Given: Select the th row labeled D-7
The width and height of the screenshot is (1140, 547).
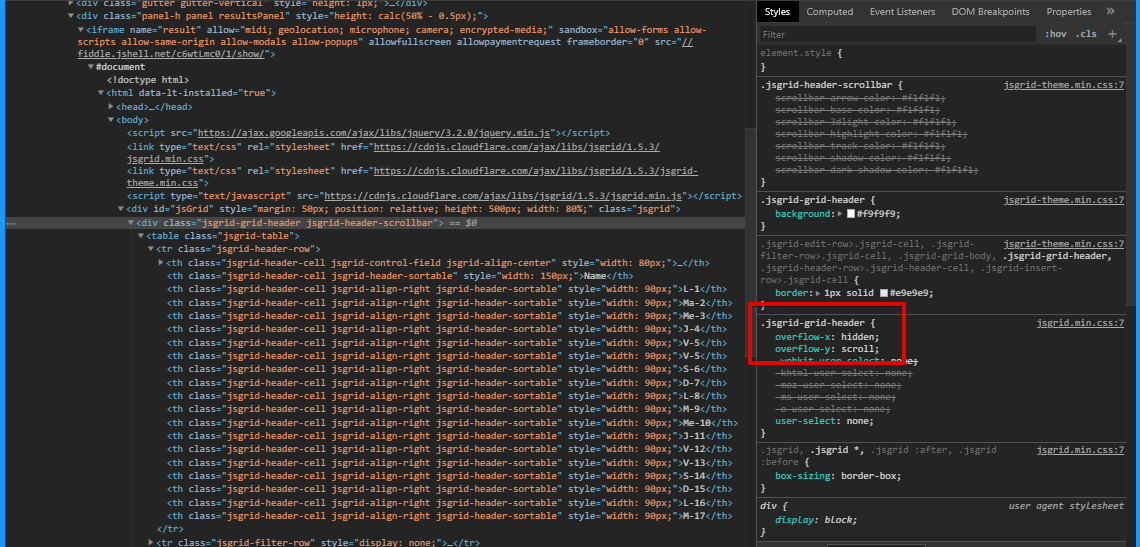Looking at the screenshot, I should click(x=446, y=383).
